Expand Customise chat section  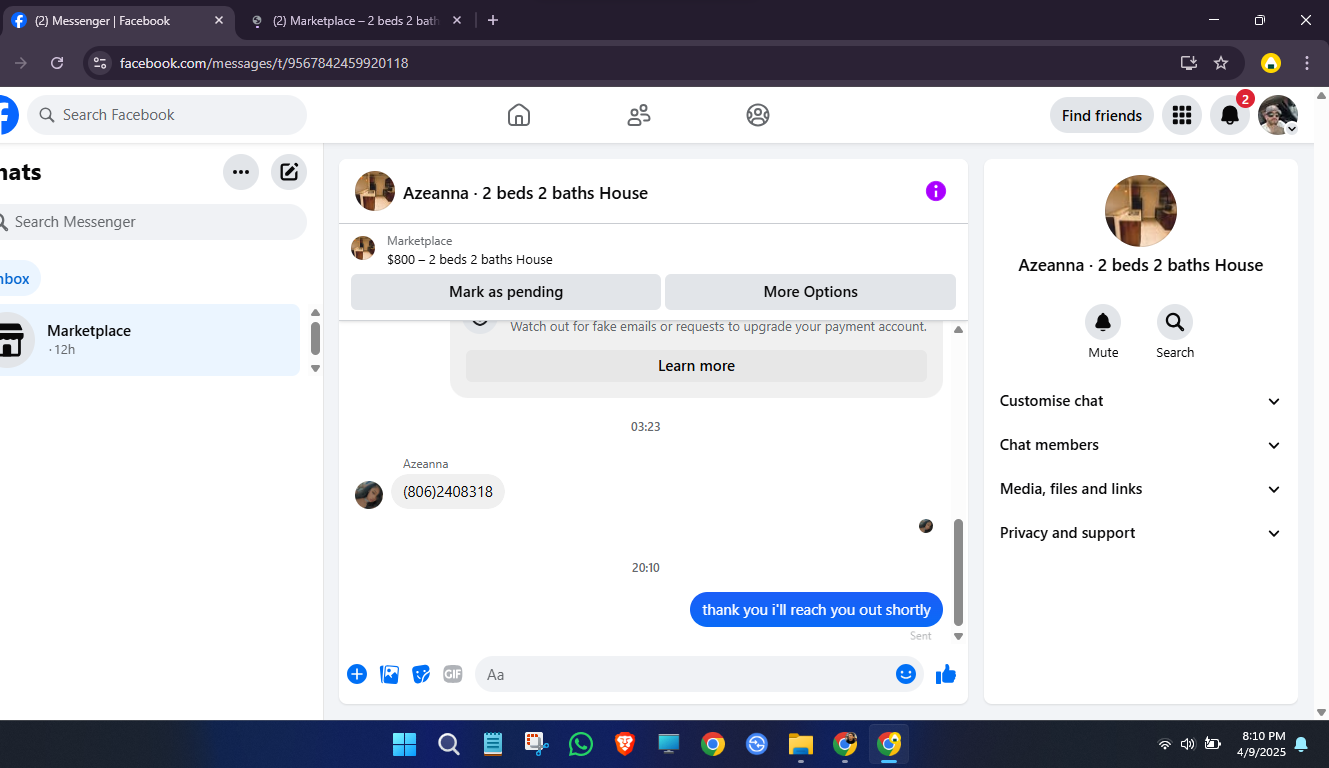1140,401
